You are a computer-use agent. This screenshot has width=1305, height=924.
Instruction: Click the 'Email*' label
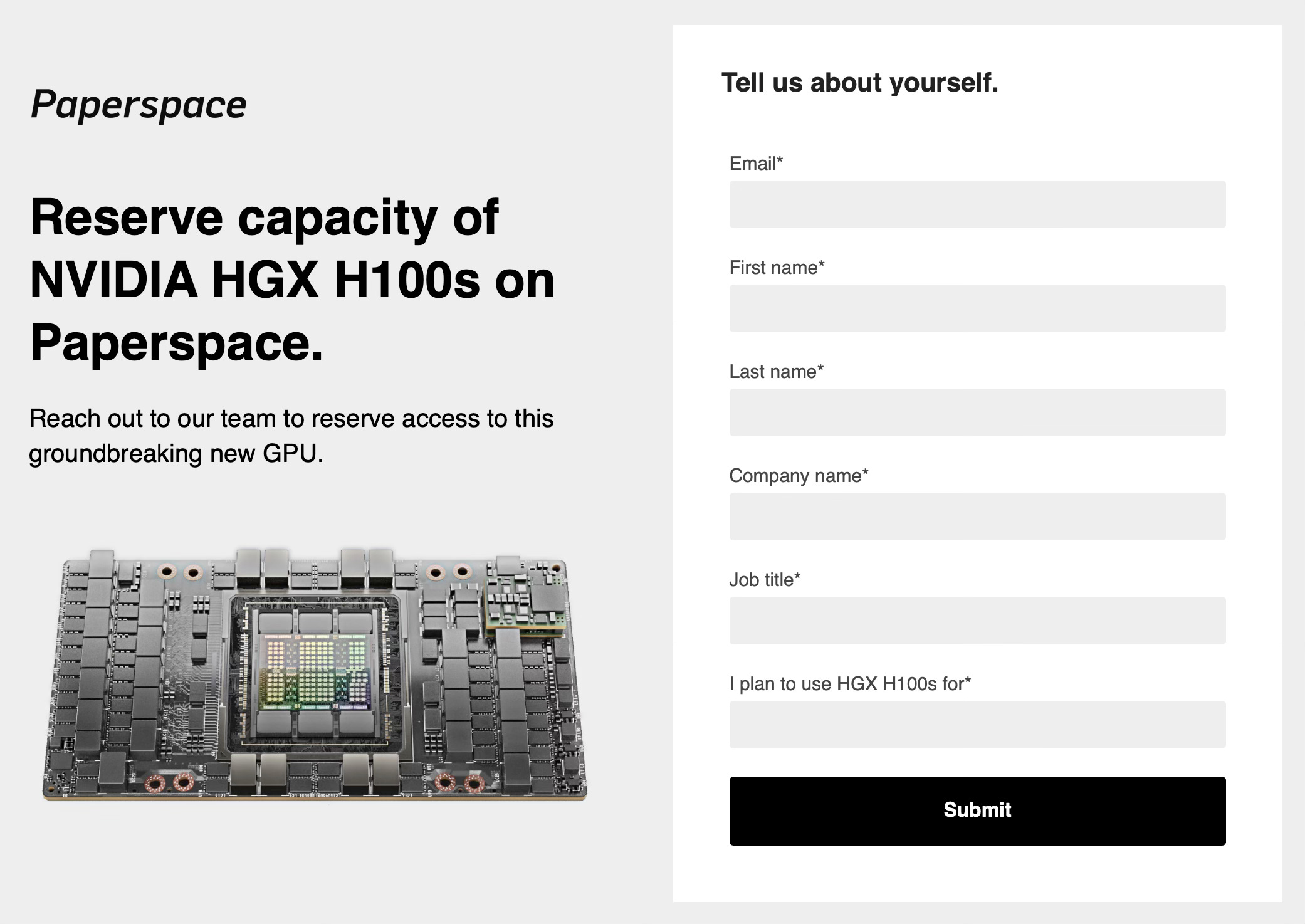756,164
